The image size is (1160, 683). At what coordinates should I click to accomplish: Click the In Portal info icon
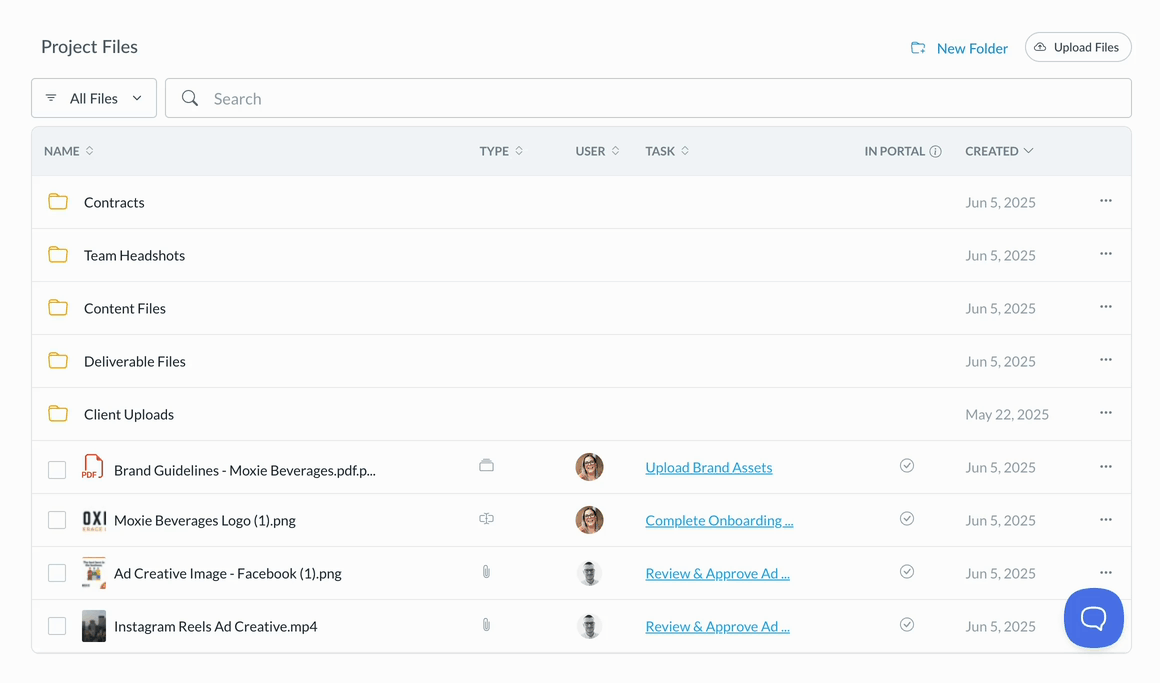935,152
